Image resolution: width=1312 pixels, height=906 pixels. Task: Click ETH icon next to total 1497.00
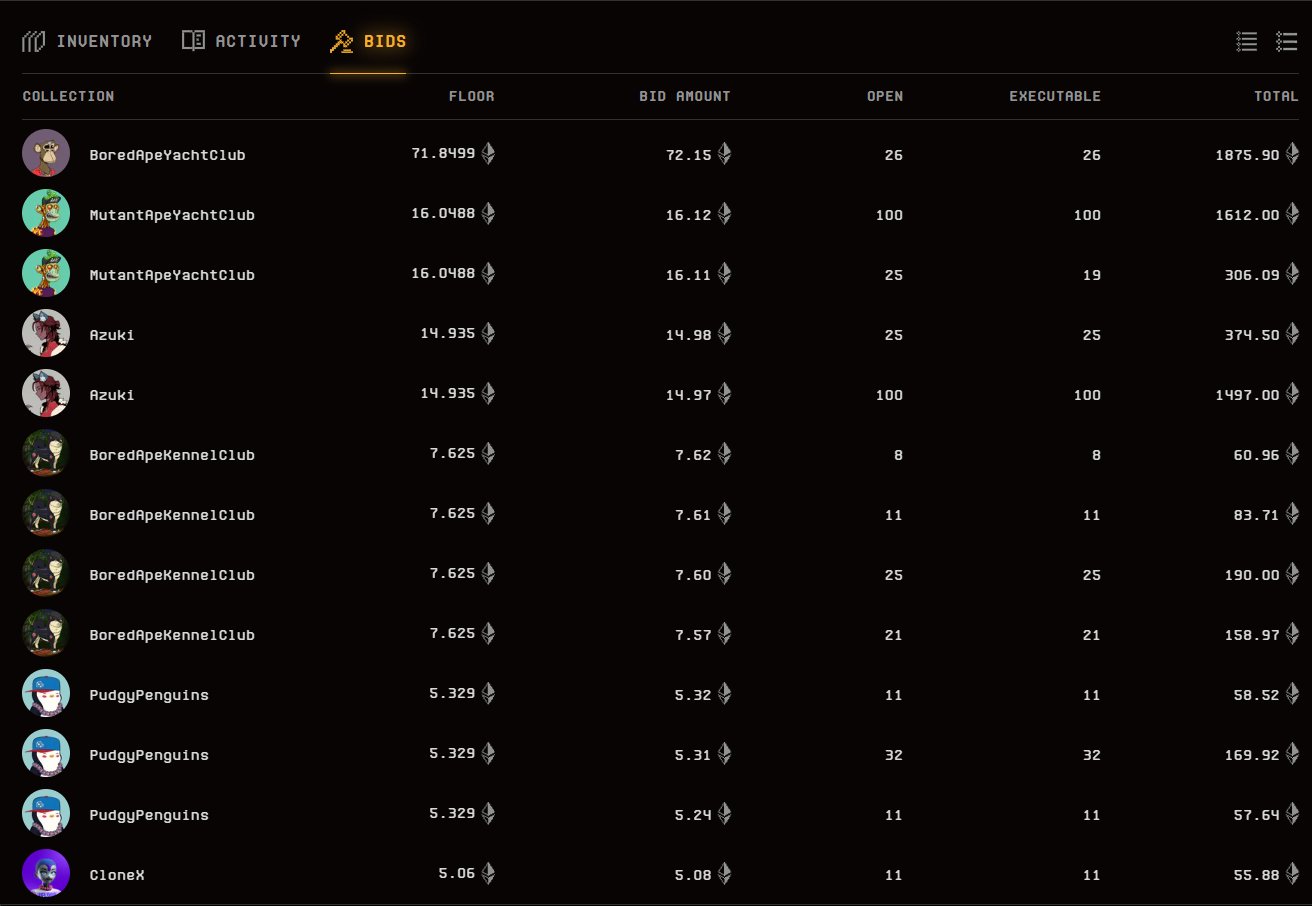coord(1292,394)
